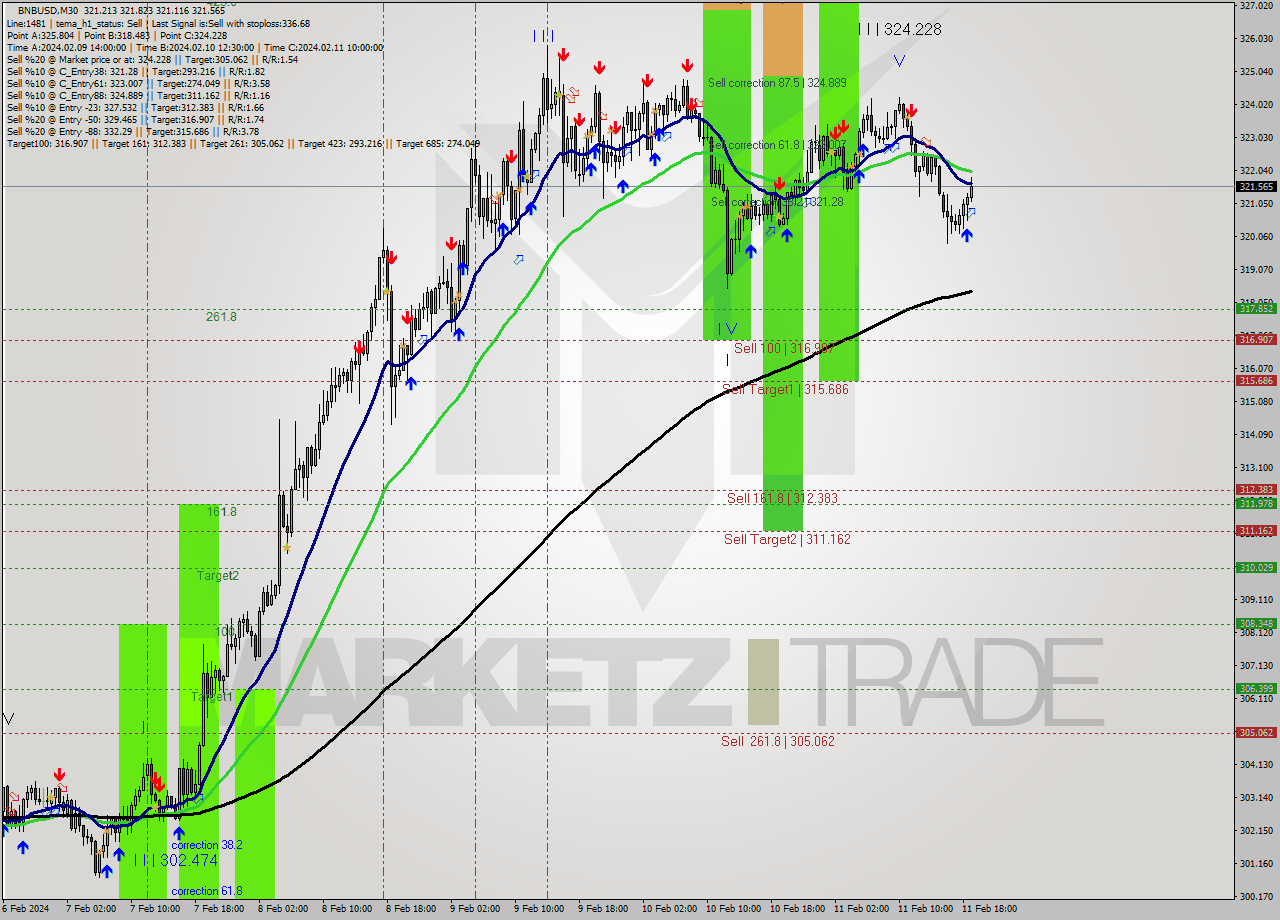The image size is (1280, 920).
Task: Click the red 311.162 price axis tag
Action: [x=1256, y=531]
